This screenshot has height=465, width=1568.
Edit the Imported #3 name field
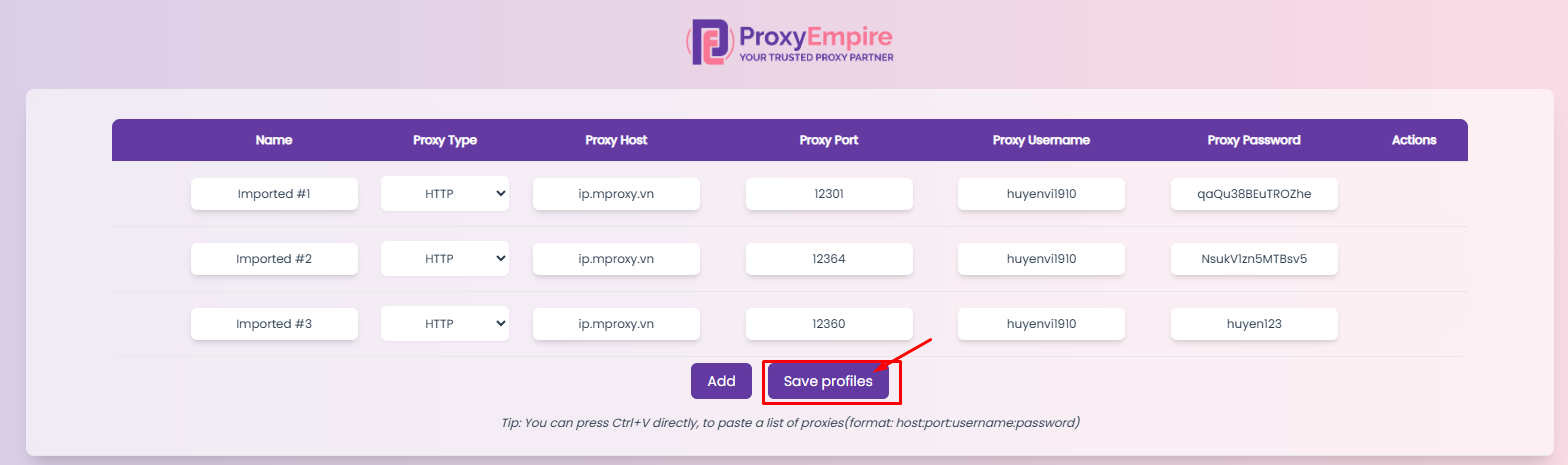[x=274, y=324]
